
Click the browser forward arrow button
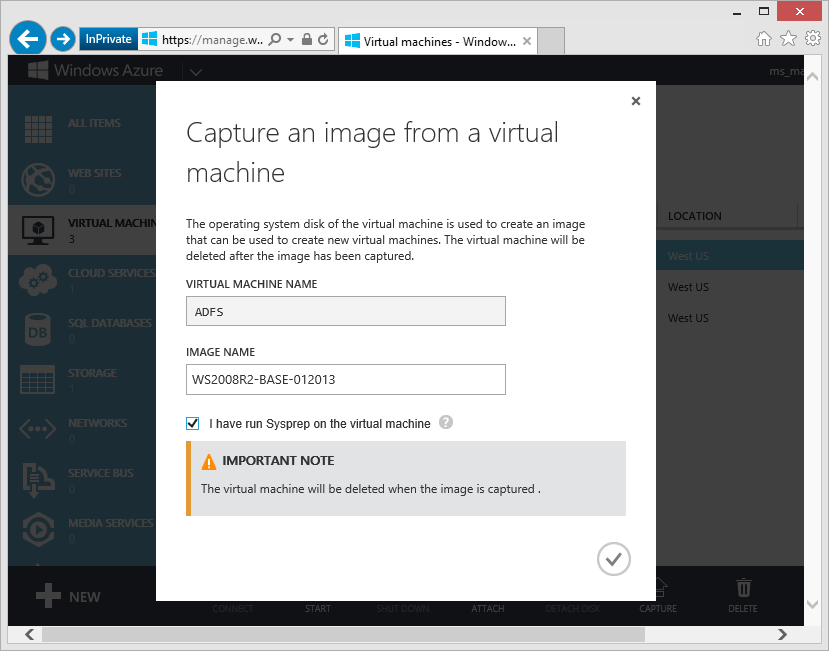(63, 39)
